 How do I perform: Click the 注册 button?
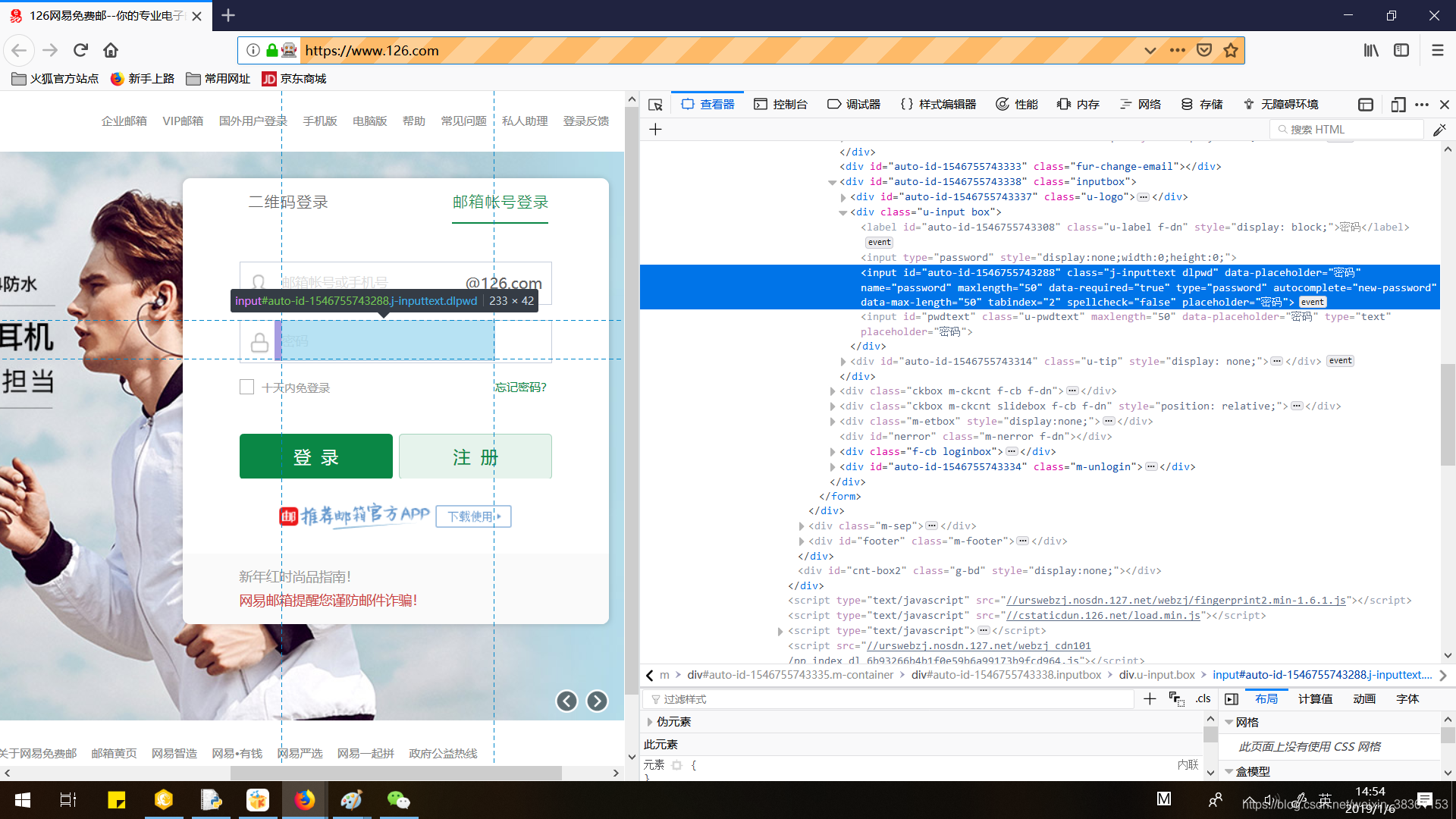tap(475, 457)
